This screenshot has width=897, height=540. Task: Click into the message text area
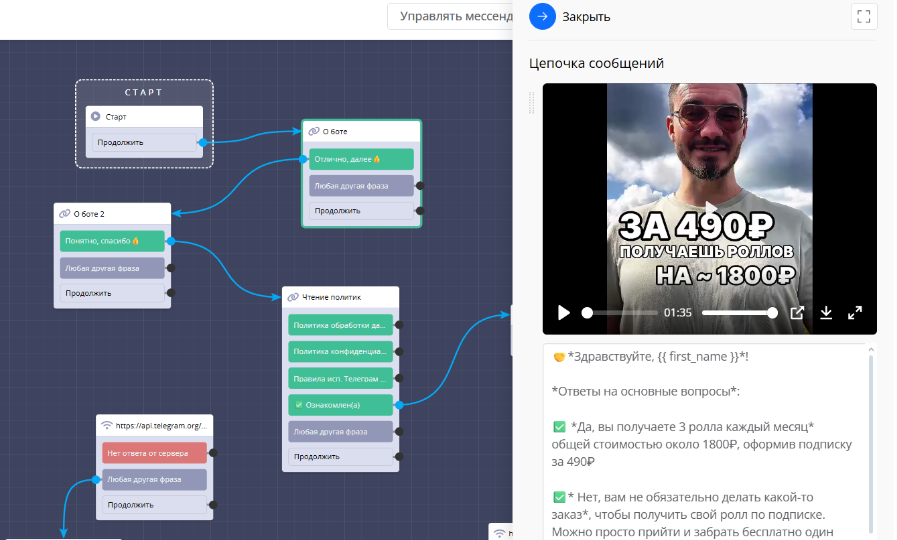coord(705,440)
